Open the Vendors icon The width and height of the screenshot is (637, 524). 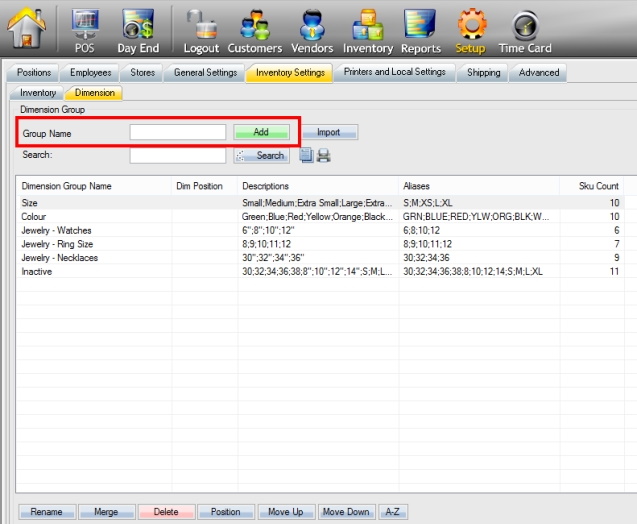[x=312, y=31]
